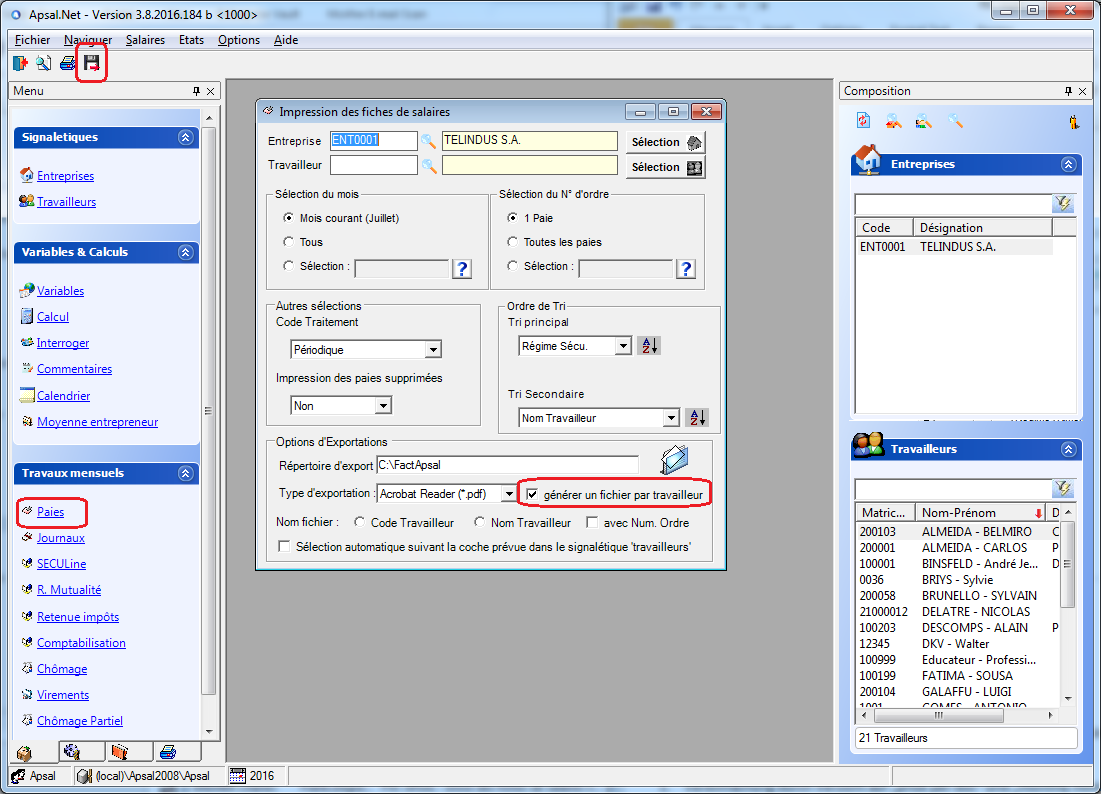Toggle the Tri principal sort order icon
The height and width of the screenshot is (794, 1101).
pos(650,346)
